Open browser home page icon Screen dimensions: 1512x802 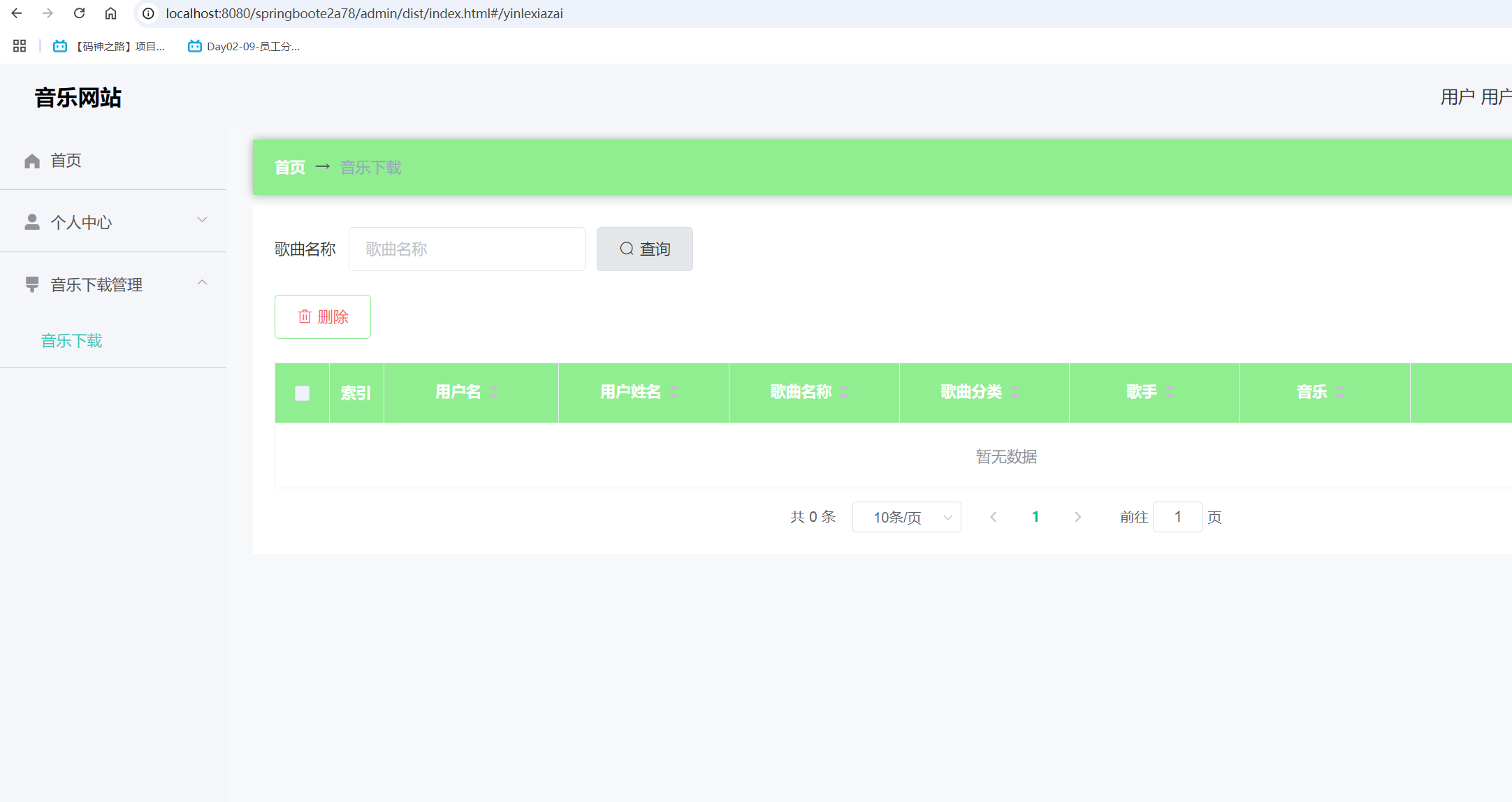[110, 13]
